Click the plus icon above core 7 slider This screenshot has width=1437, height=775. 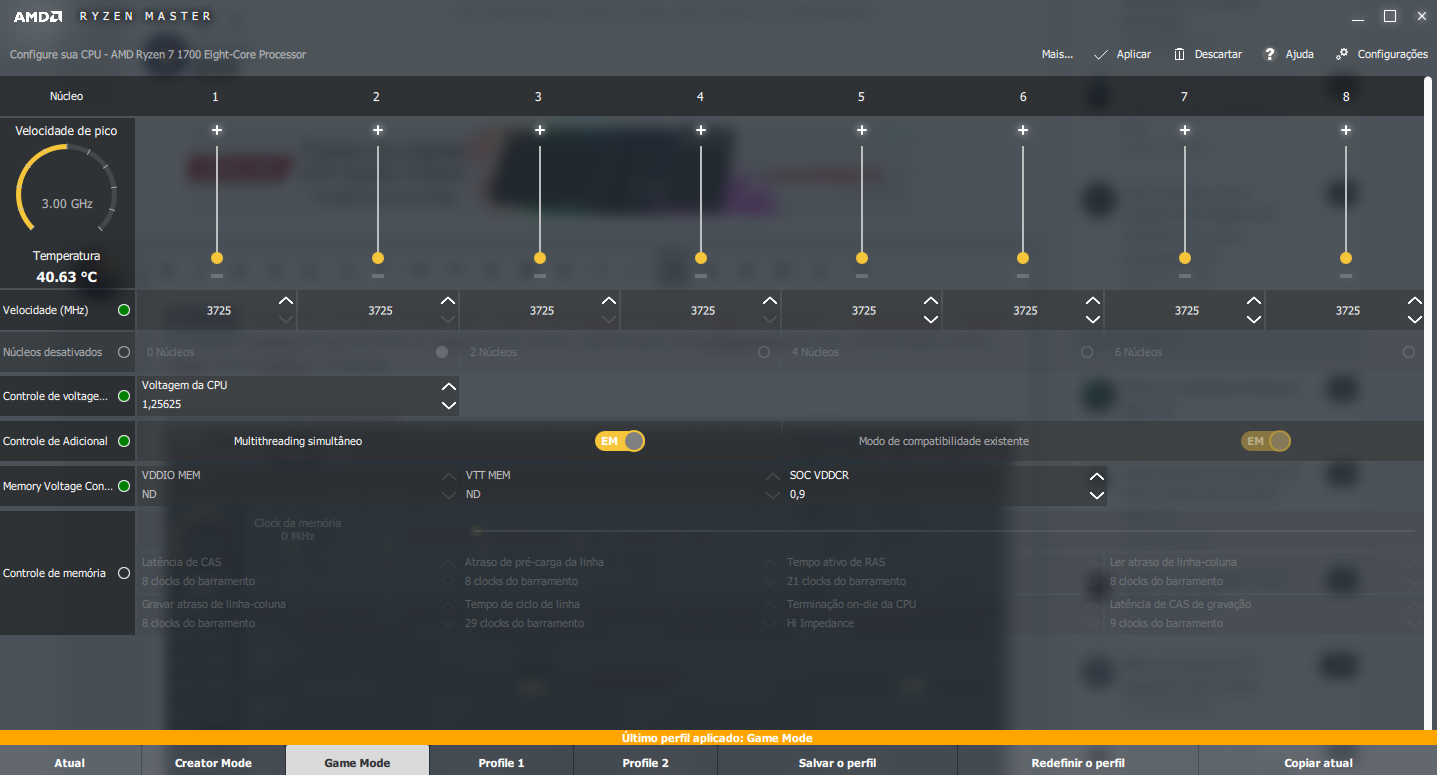pos(1185,130)
